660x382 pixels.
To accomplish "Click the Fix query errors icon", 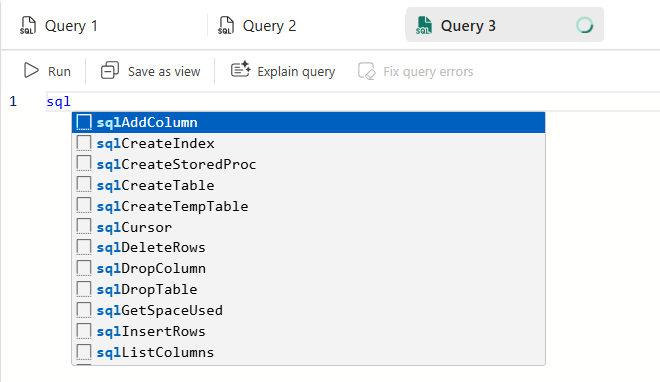I will 366,71.
